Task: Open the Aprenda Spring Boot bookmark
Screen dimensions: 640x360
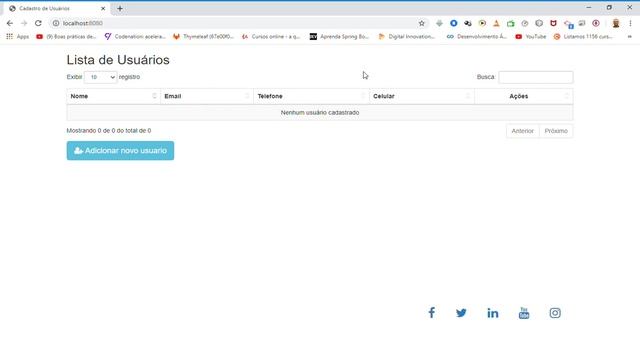Action: (339, 36)
